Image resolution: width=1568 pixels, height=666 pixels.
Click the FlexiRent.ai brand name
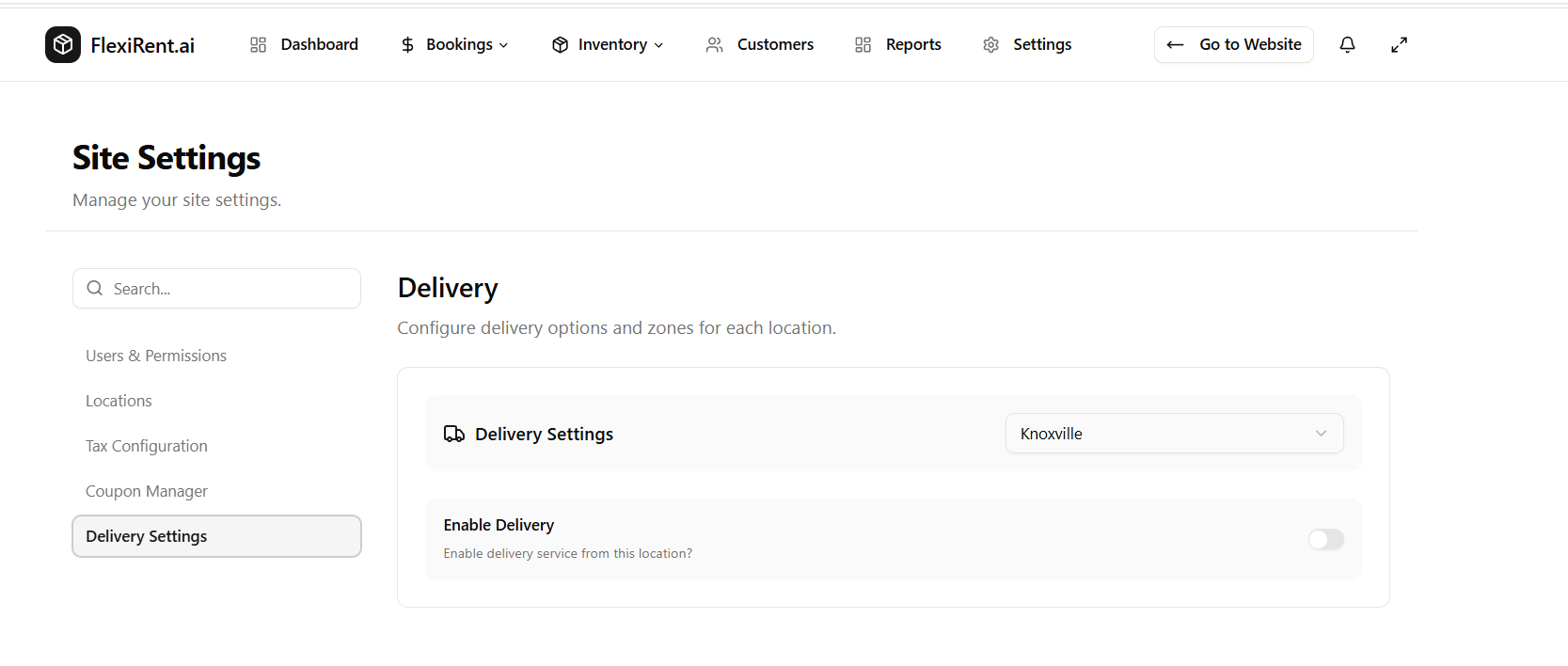tap(143, 45)
